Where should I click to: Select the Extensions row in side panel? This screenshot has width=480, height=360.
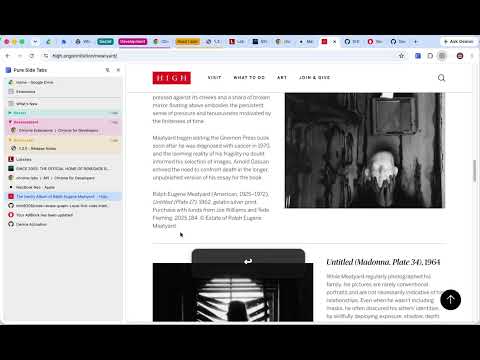(x=63, y=92)
